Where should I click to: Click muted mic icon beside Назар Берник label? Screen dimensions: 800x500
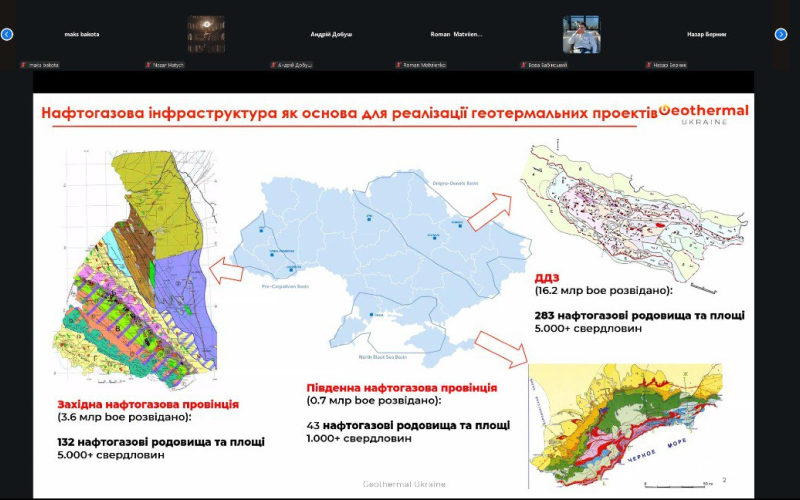click(649, 65)
